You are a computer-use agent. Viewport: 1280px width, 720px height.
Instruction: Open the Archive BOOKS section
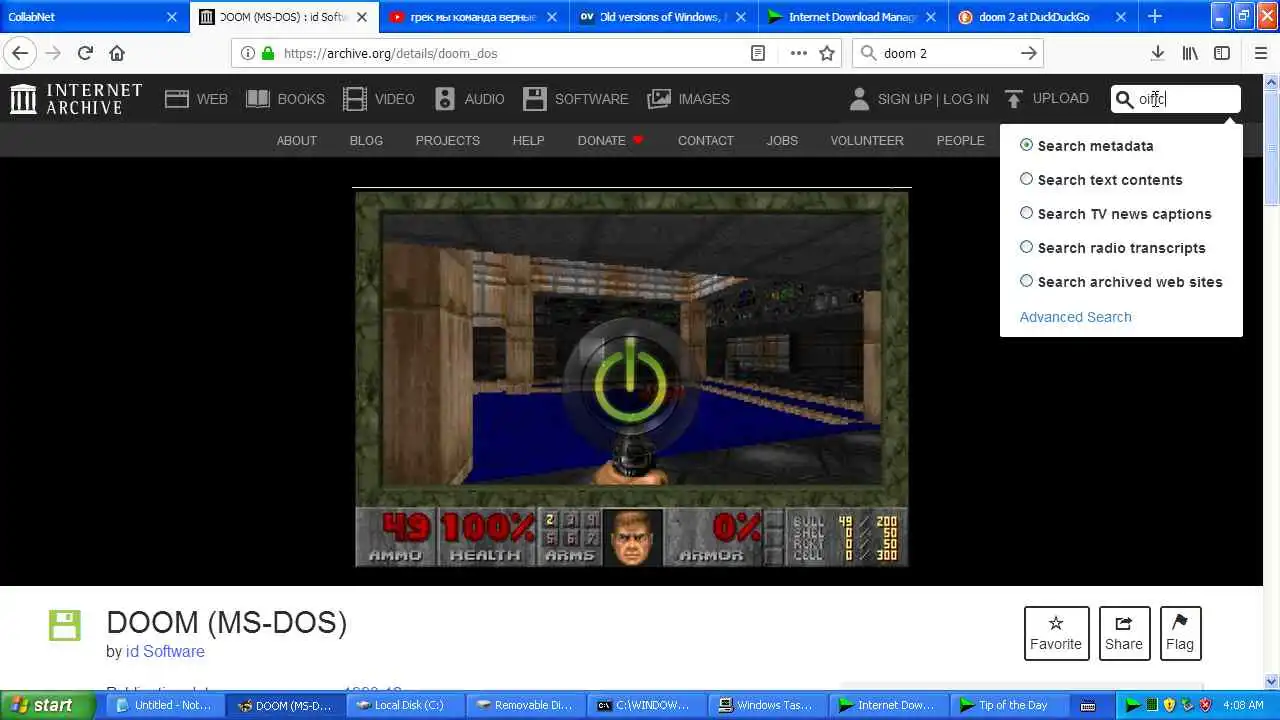[285, 99]
